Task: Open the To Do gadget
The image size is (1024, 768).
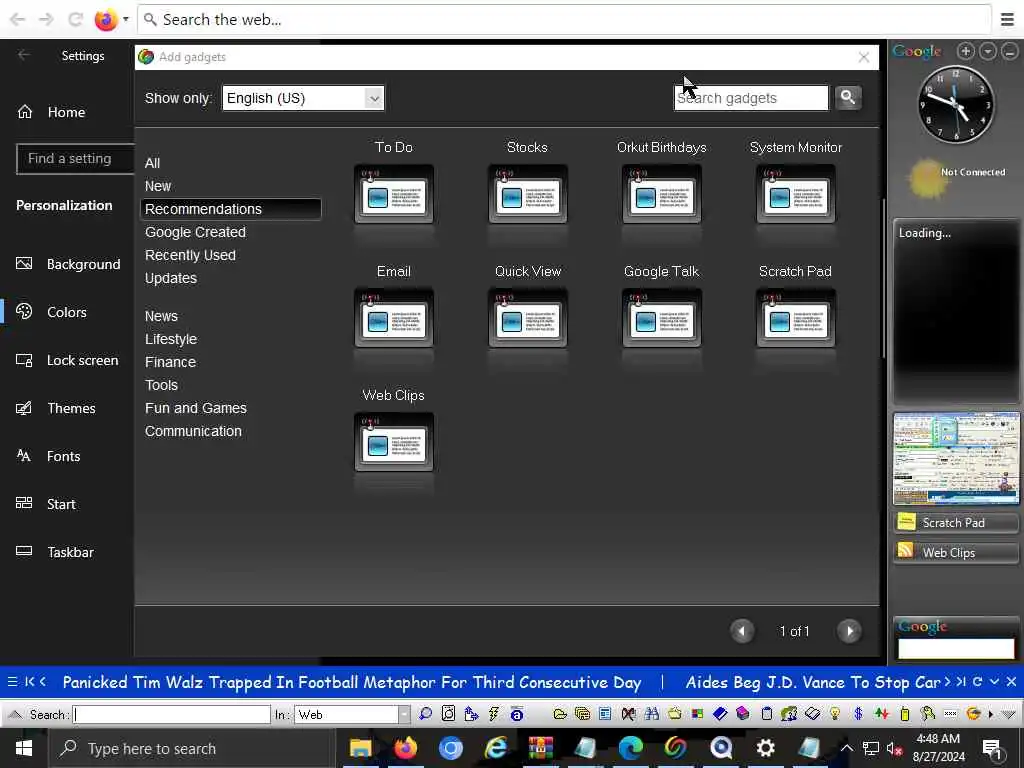Action: [x=394, y=194]
